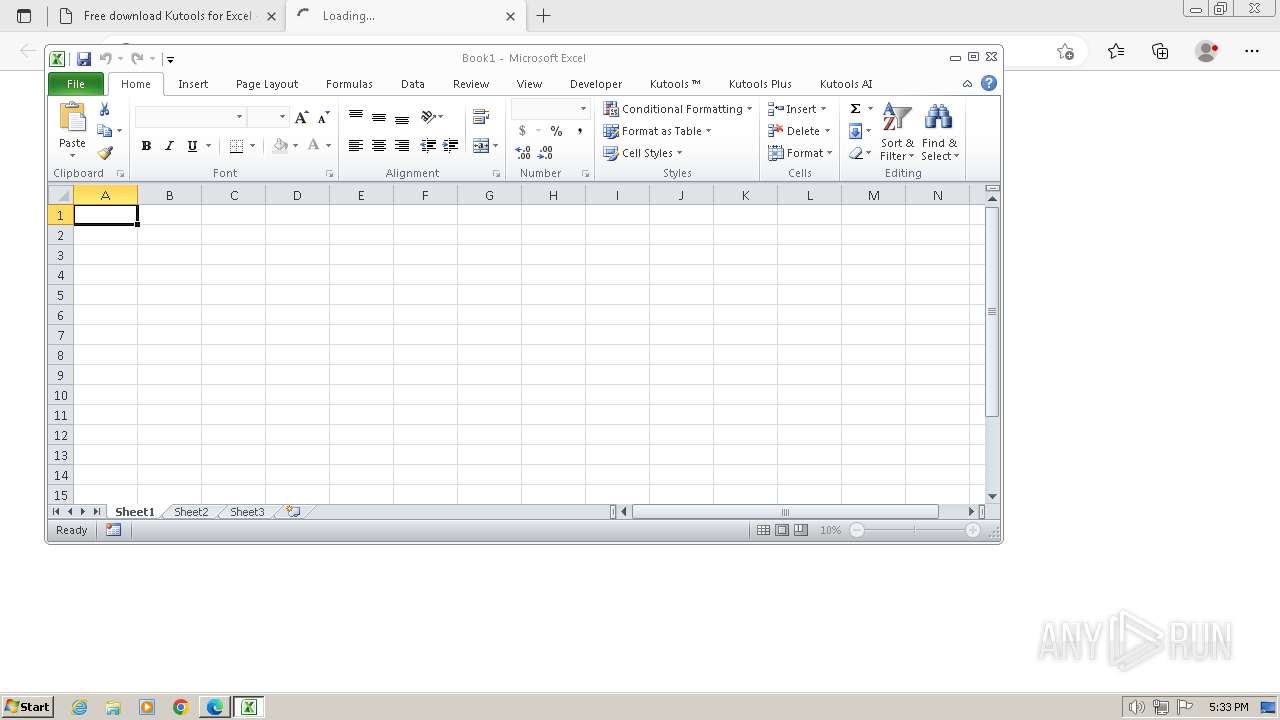Image resolution: width=1280 pixels, height=720 pixels.
Task: Click the Delete cells button
Action: coord(799,131)
